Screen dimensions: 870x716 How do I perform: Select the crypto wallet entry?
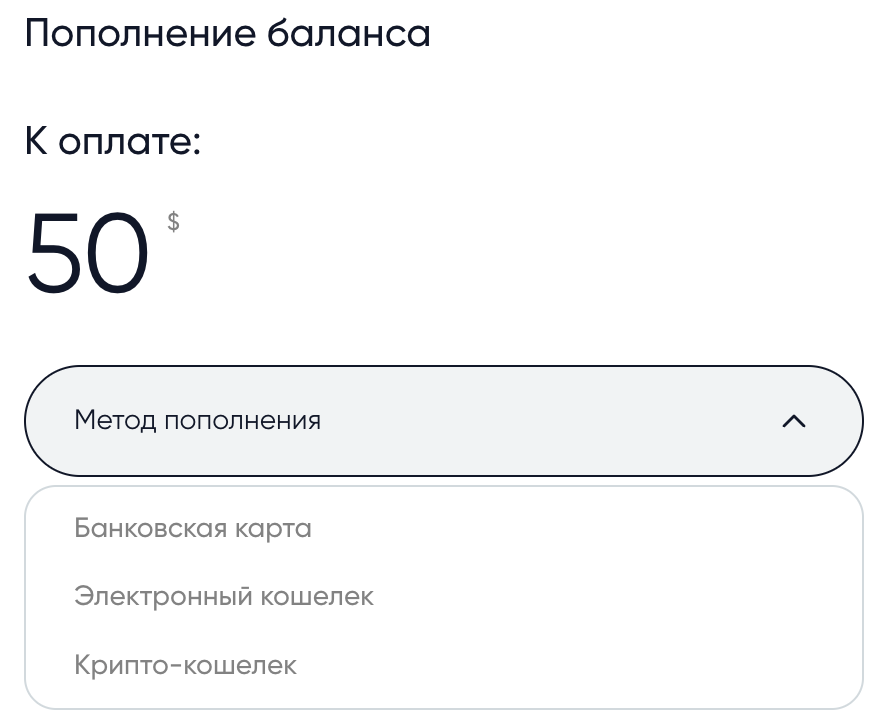(185, 665)
